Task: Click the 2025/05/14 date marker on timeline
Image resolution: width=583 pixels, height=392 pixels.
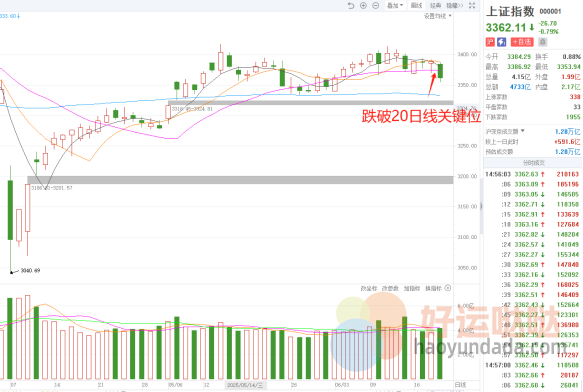Action: pos(245,385)
